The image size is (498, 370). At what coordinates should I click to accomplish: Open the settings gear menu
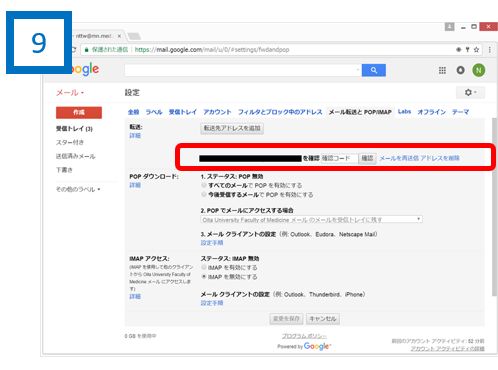(470, 92)
